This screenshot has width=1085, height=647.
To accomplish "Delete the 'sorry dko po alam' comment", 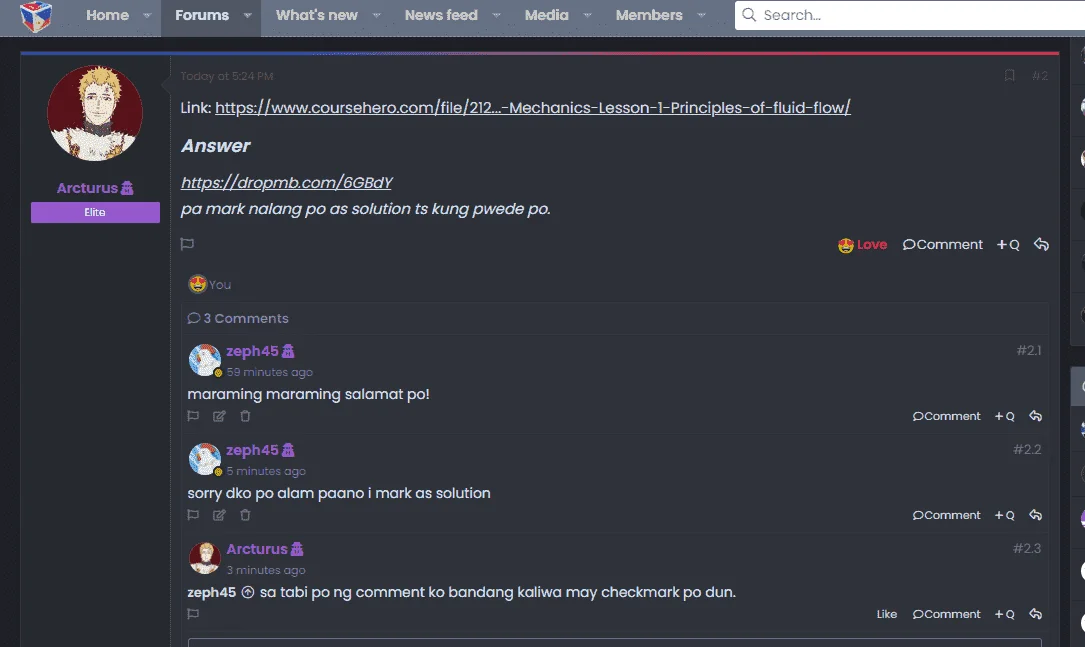I will tap(245, 515).
